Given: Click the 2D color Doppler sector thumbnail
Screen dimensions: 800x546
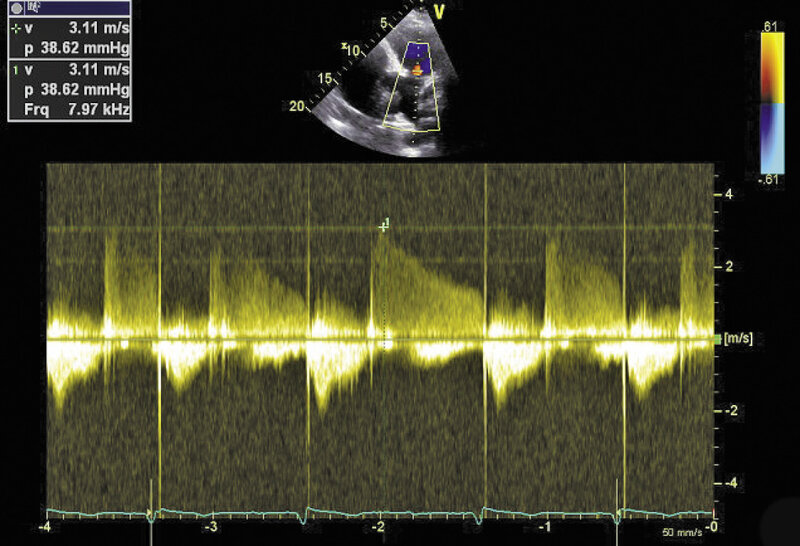Looking at the screenshot, I should [385, 84].
